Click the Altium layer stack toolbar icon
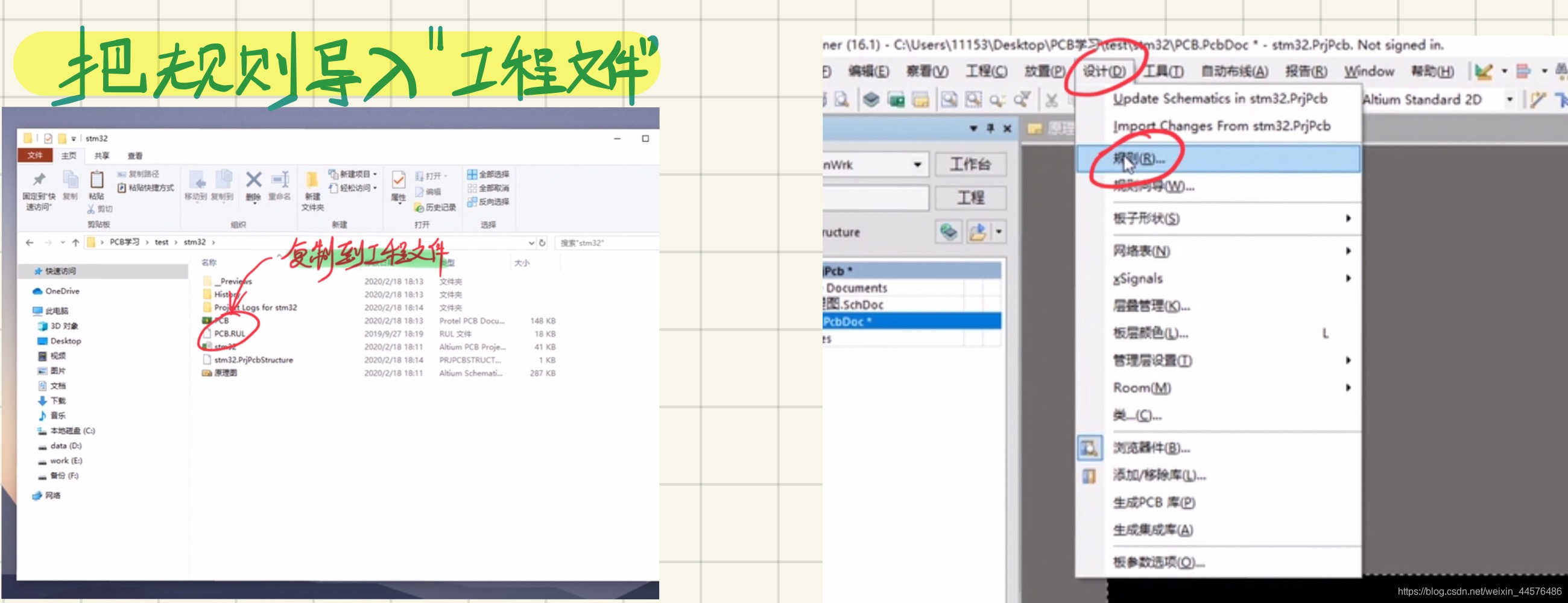The image size is (1568, 603). 871,98
